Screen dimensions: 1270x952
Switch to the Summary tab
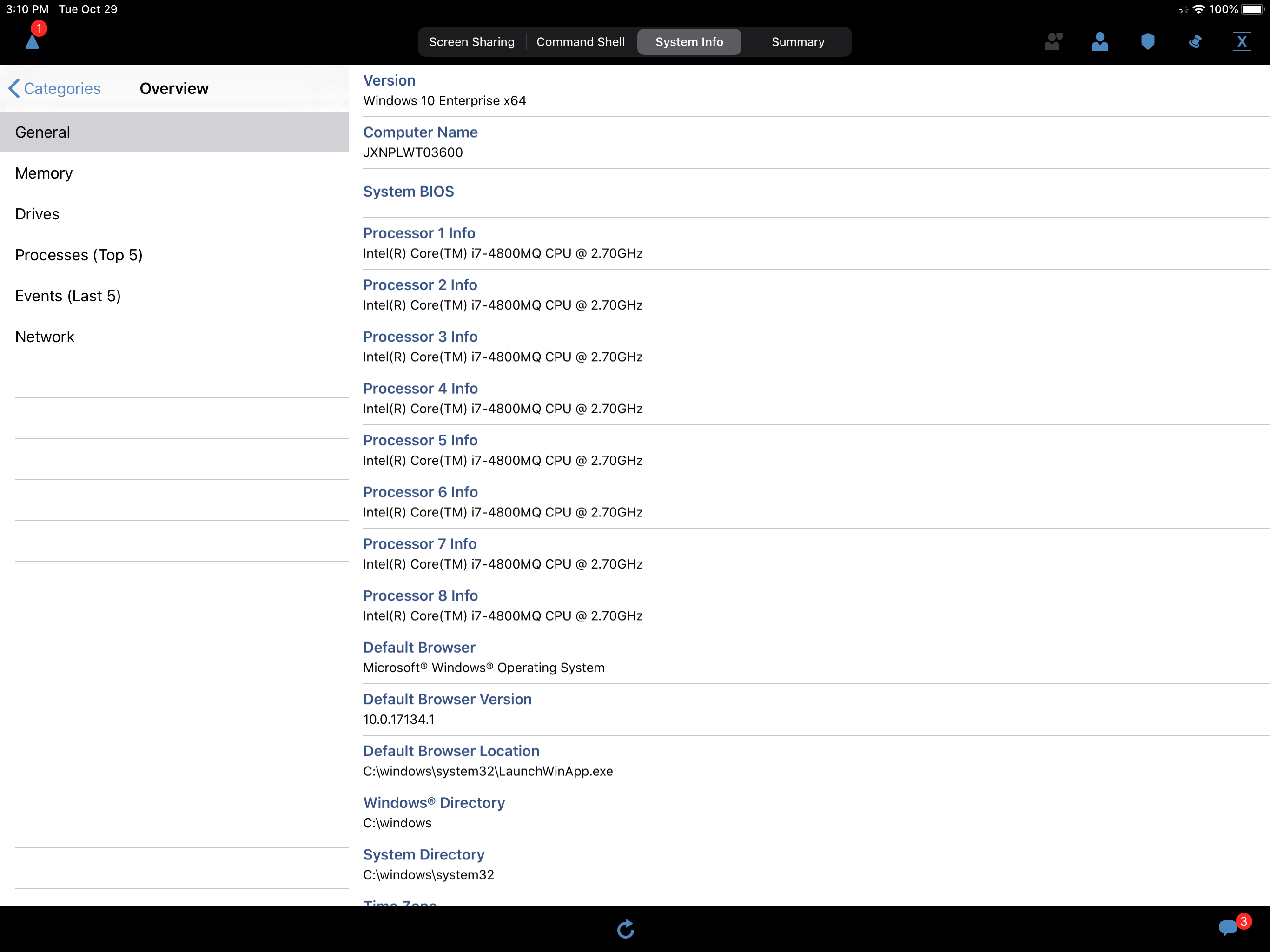click(797, 42)
